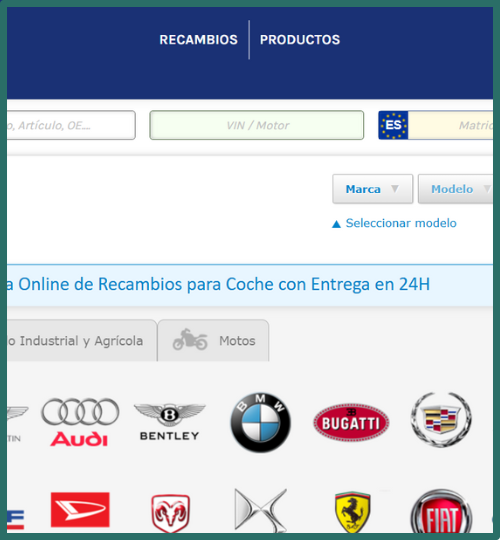Select the Daihatsu red brand logo

coord(80,510)
